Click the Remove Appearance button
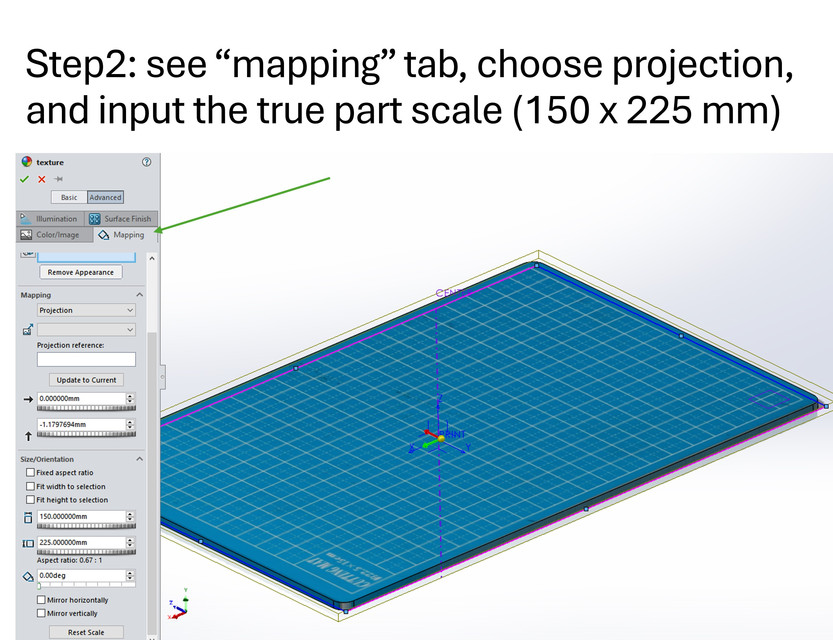The height and width of the screenshot is (640, 833). [80, 272]
